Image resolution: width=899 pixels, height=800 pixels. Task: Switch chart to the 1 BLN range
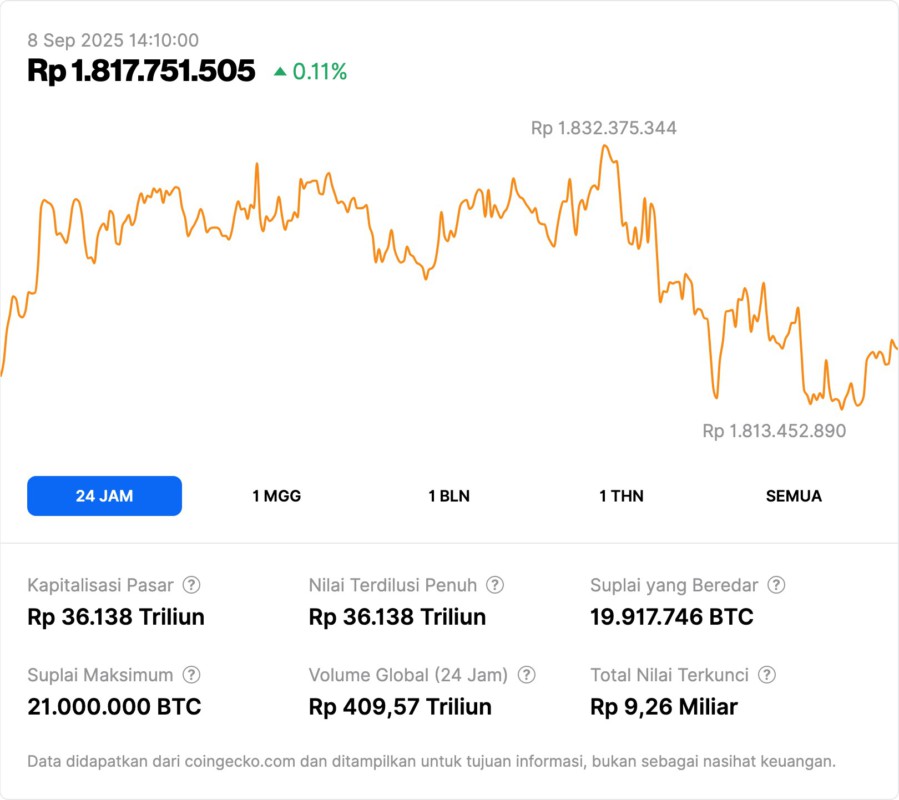[x=449, y=496]
